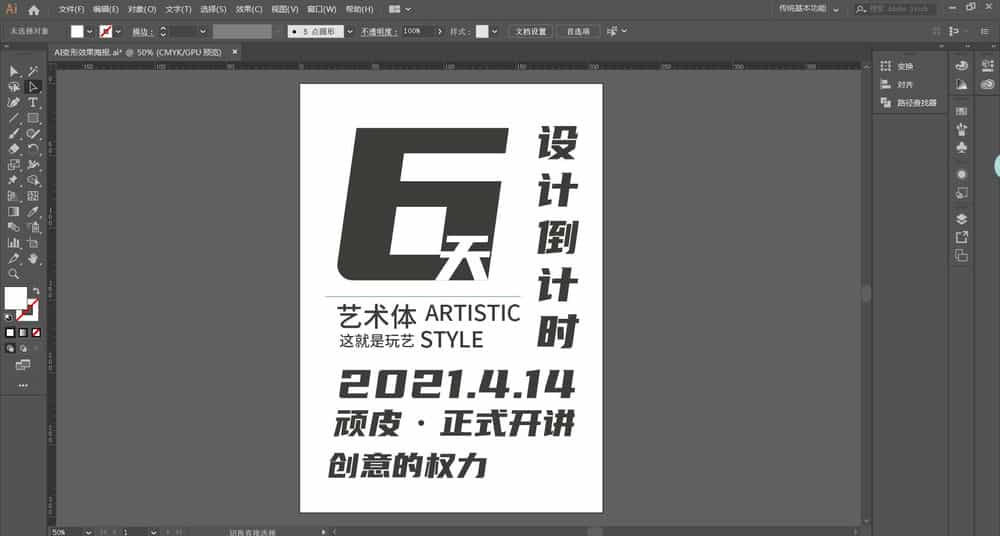
Task: Open graphic style dropdown arrow
Action: pos(495,31)
